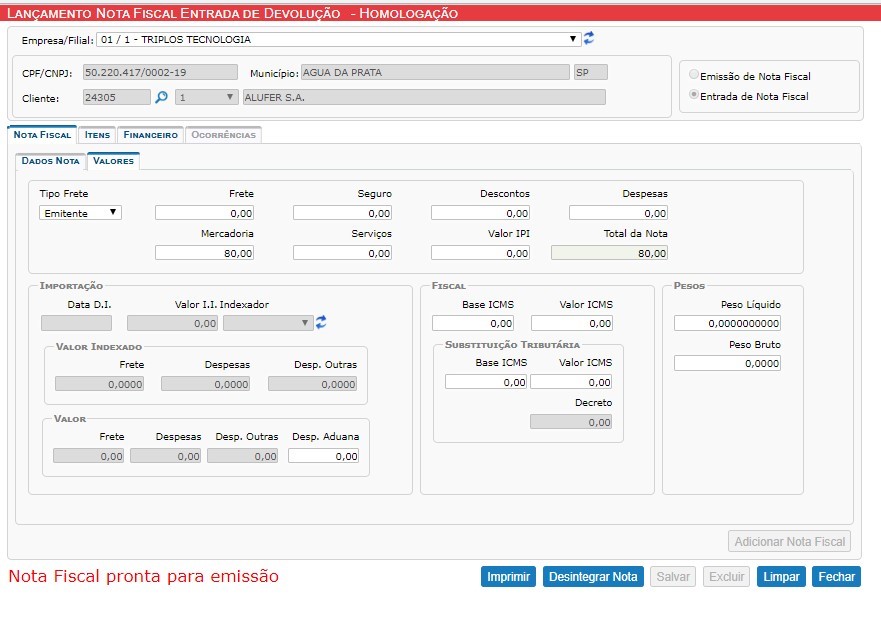Viewport: 881px width, 633px height.
Task: Open the Empresa/Filial dropdown
Action: [x=339, y=39]
